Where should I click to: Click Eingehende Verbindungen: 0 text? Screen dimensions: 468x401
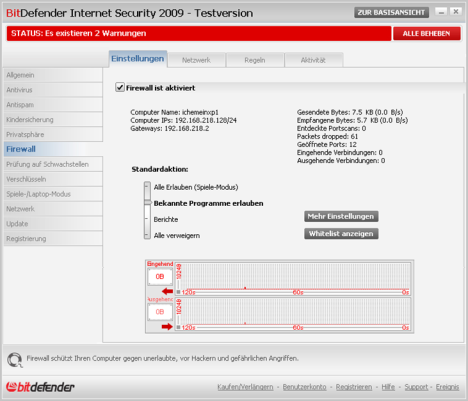340,152
